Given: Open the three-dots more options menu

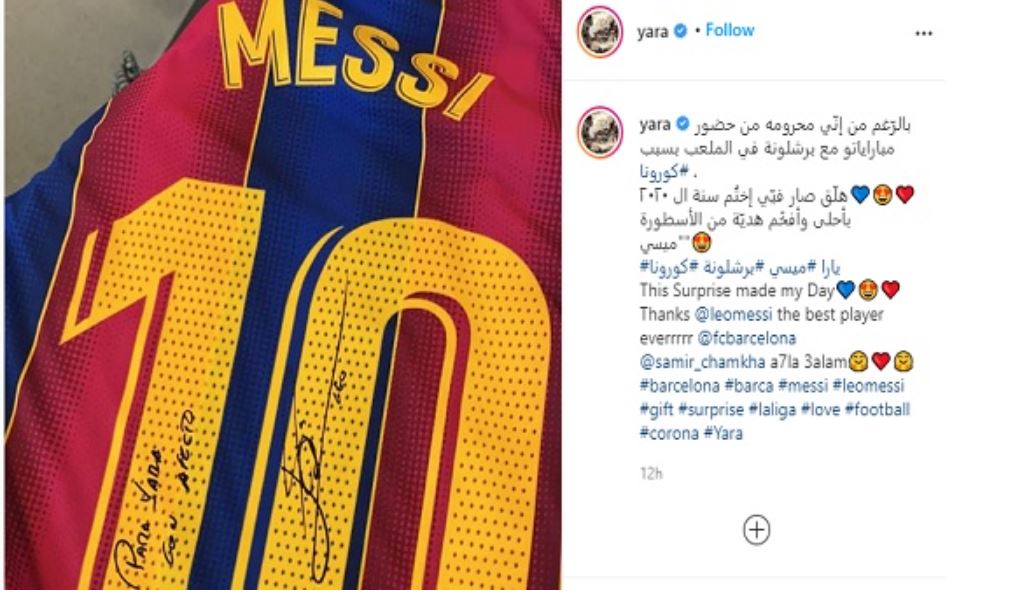Looking at the screenshot, I should tap(923, 33).
